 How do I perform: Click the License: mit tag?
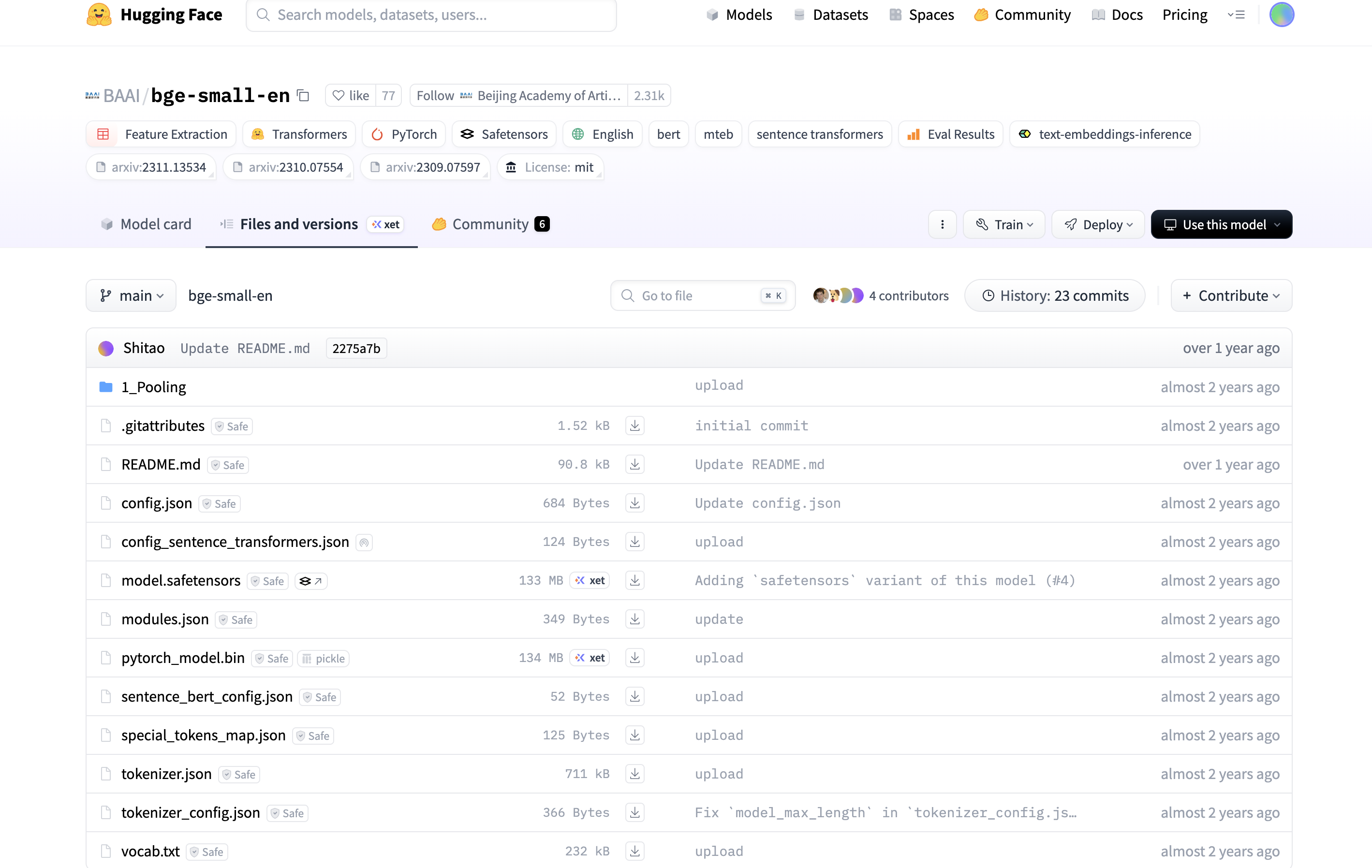pos(550,167)
